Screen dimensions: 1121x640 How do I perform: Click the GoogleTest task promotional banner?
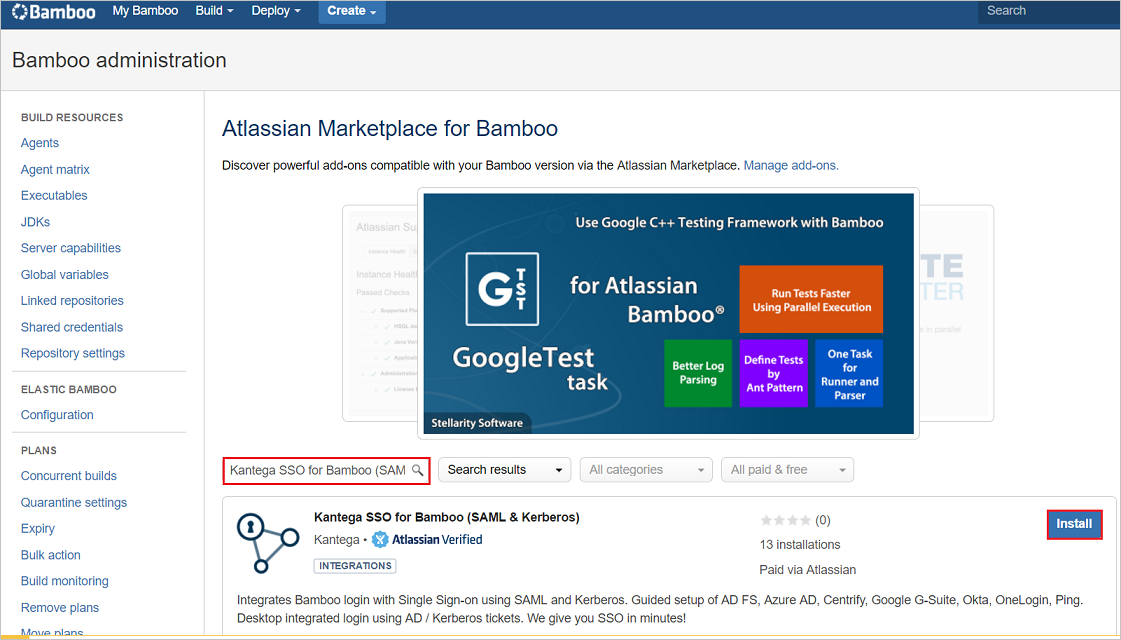(x=667, y=312)
